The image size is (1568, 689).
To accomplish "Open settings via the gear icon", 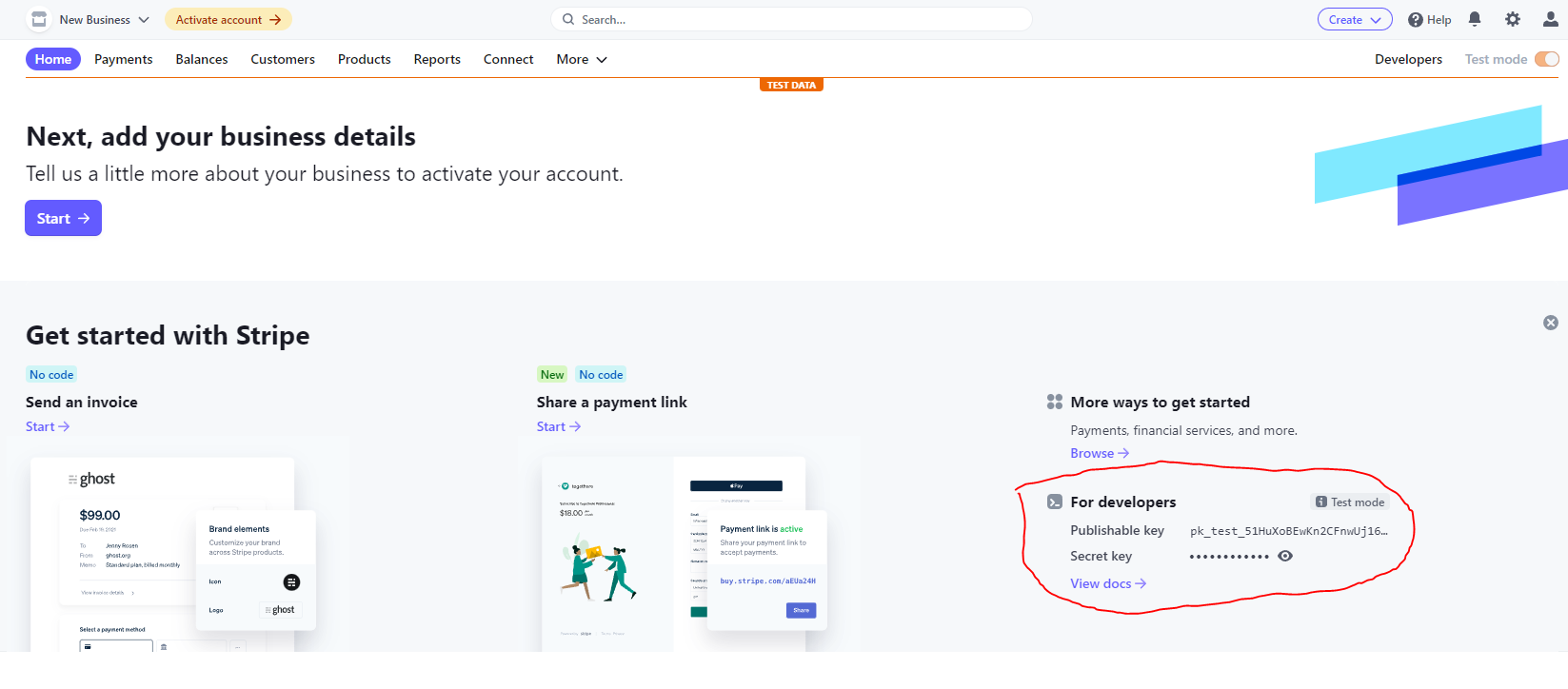I will coord(1513,19).
